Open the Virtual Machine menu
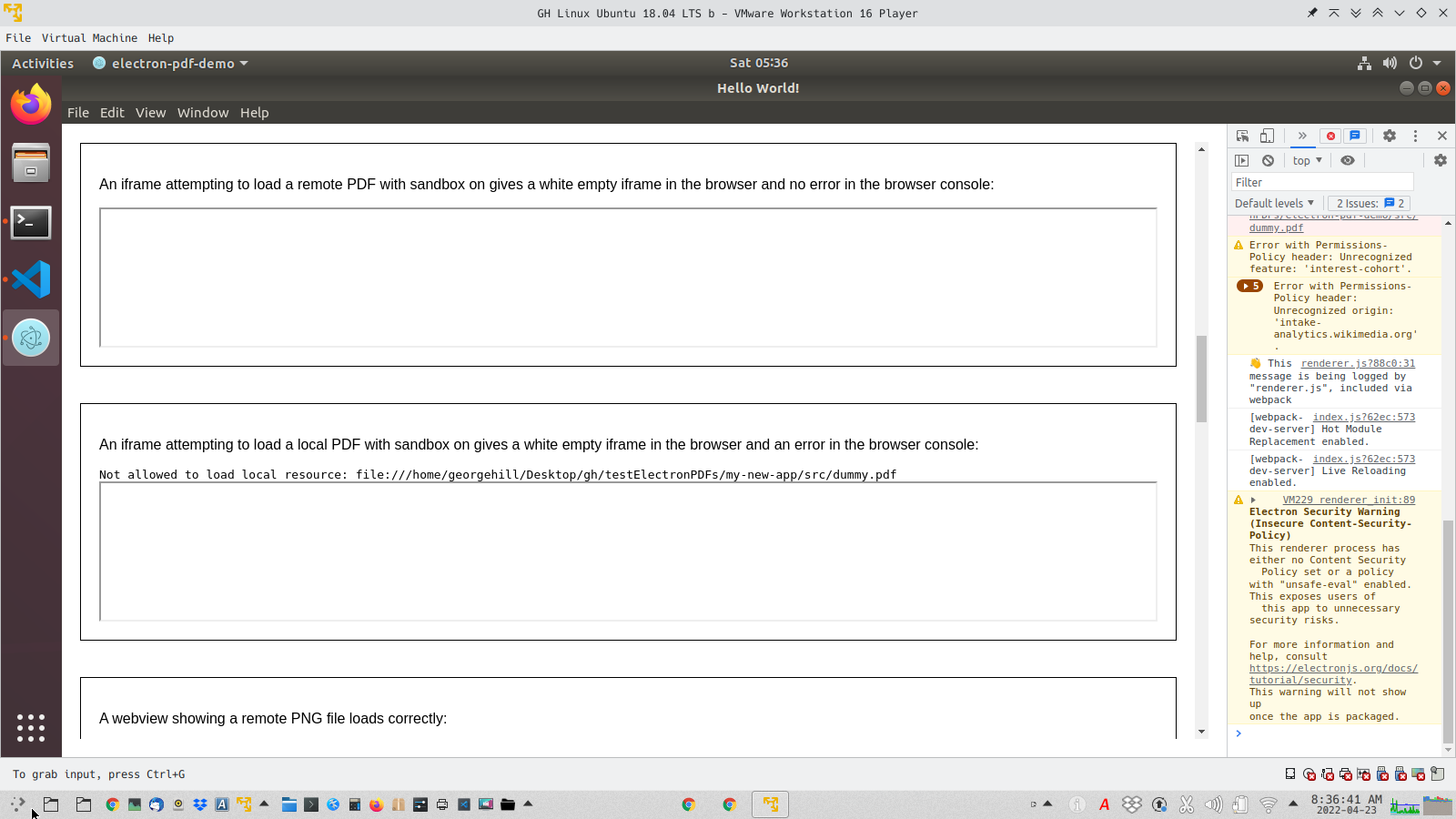Viewport: 1456px width, 819px height. 89,37
